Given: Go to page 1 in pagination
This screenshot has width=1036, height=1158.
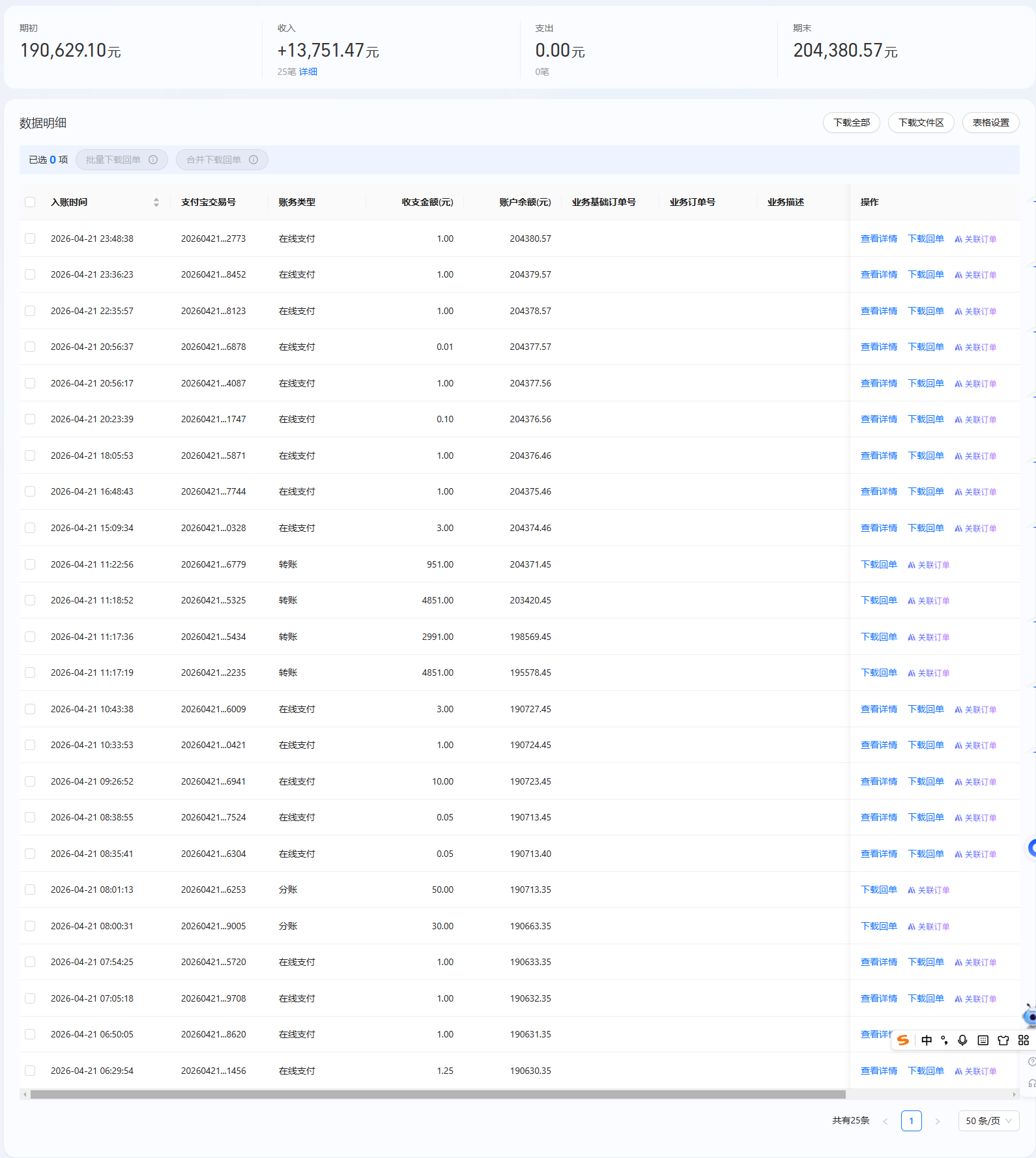Looking at the screenshot, I should (x=911, y=1121).
